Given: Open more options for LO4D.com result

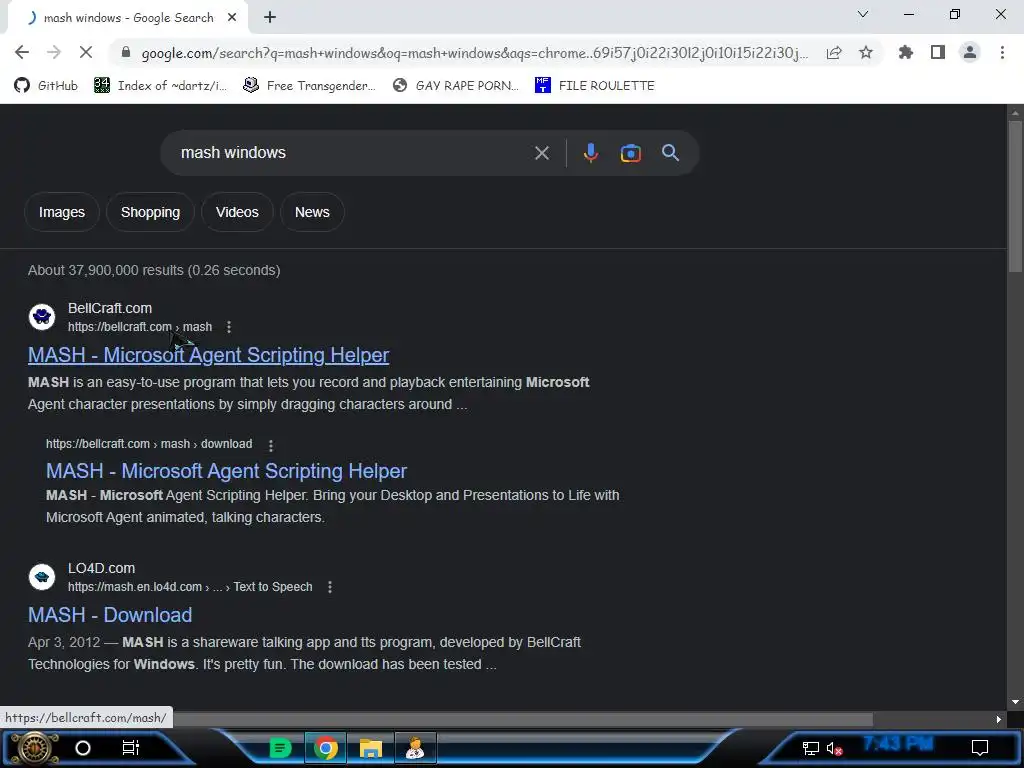Looking at the screenshot, I should pyautogui.click(x=330, y=587).
